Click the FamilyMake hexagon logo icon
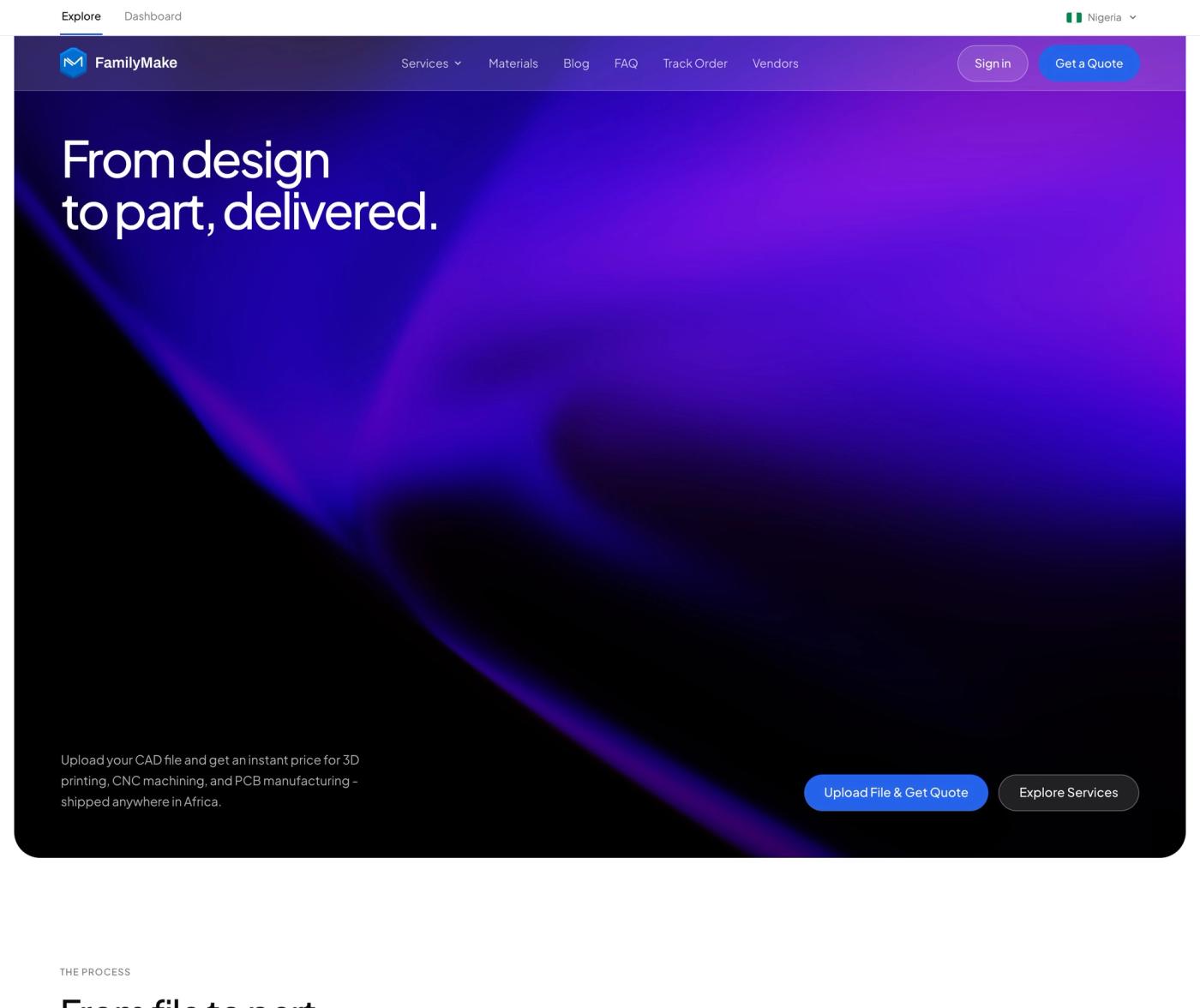The height and width of the screenshot is (1008, 1200). pyautogui.click(x=74, y=63)
